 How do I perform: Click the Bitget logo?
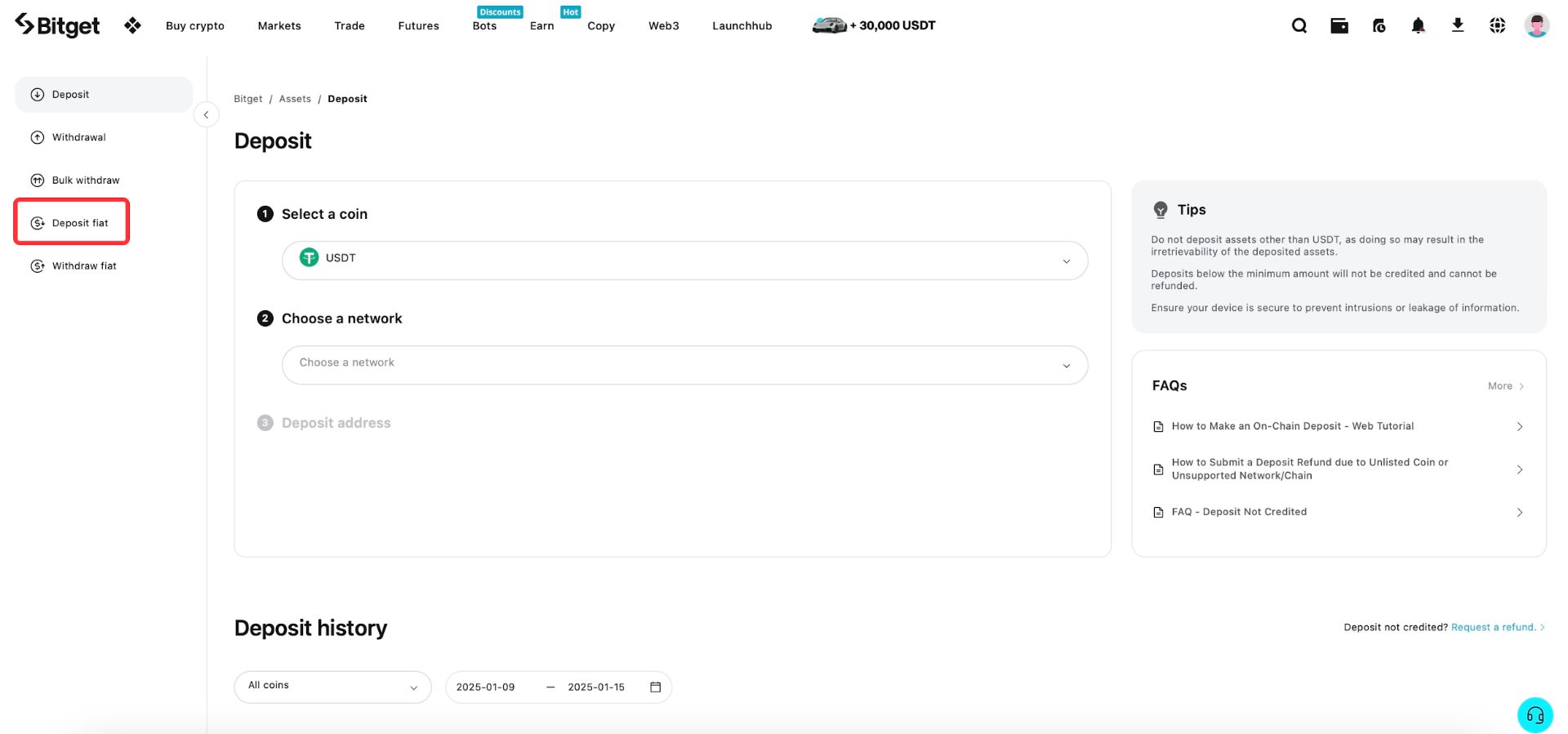point(57,25)
